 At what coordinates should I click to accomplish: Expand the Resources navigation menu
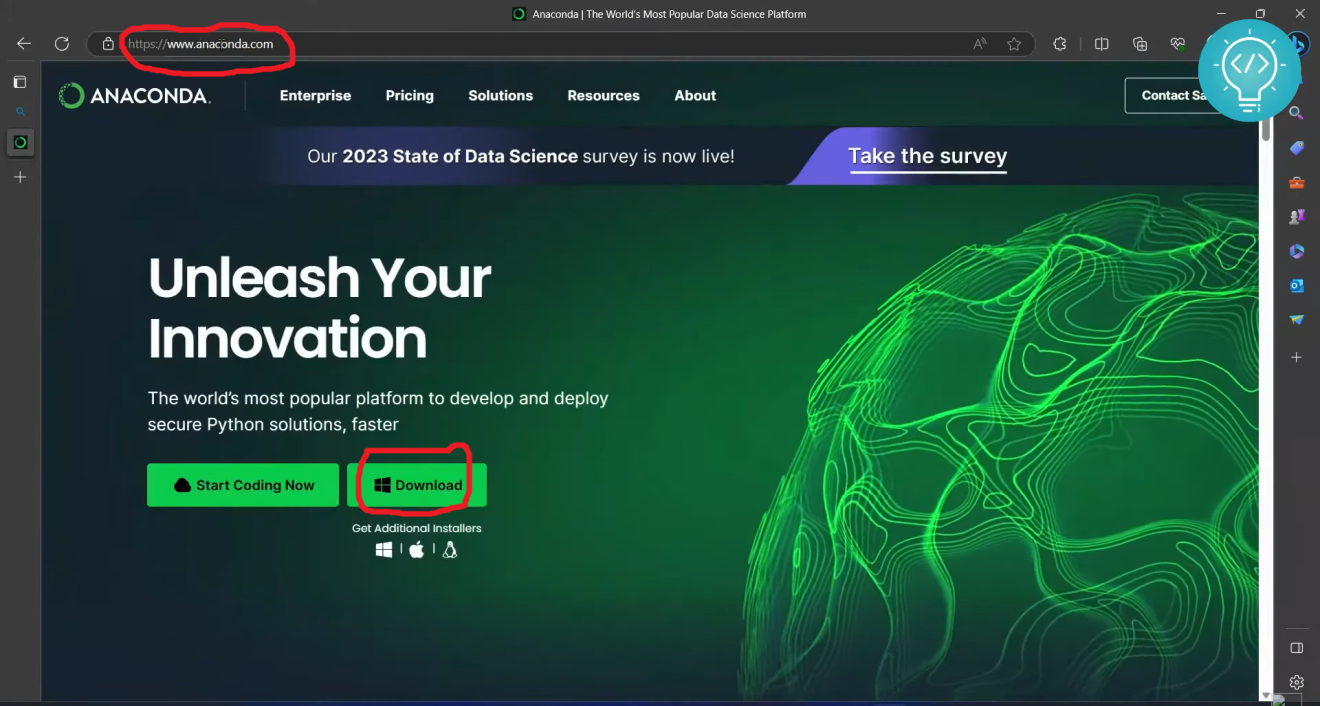(x=603, y=96)
